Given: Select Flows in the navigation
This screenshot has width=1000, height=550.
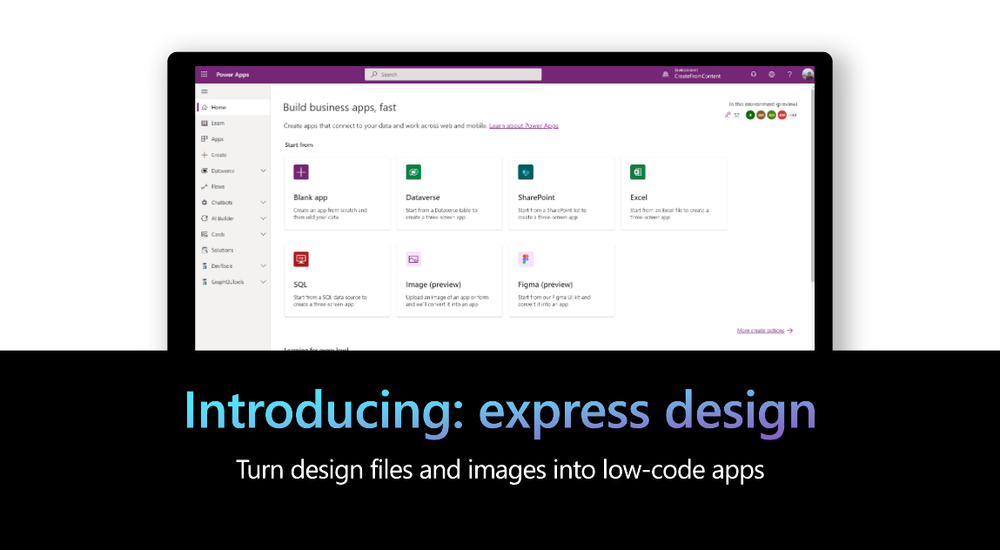Looking at the screenshot, I should coord(233,186).
